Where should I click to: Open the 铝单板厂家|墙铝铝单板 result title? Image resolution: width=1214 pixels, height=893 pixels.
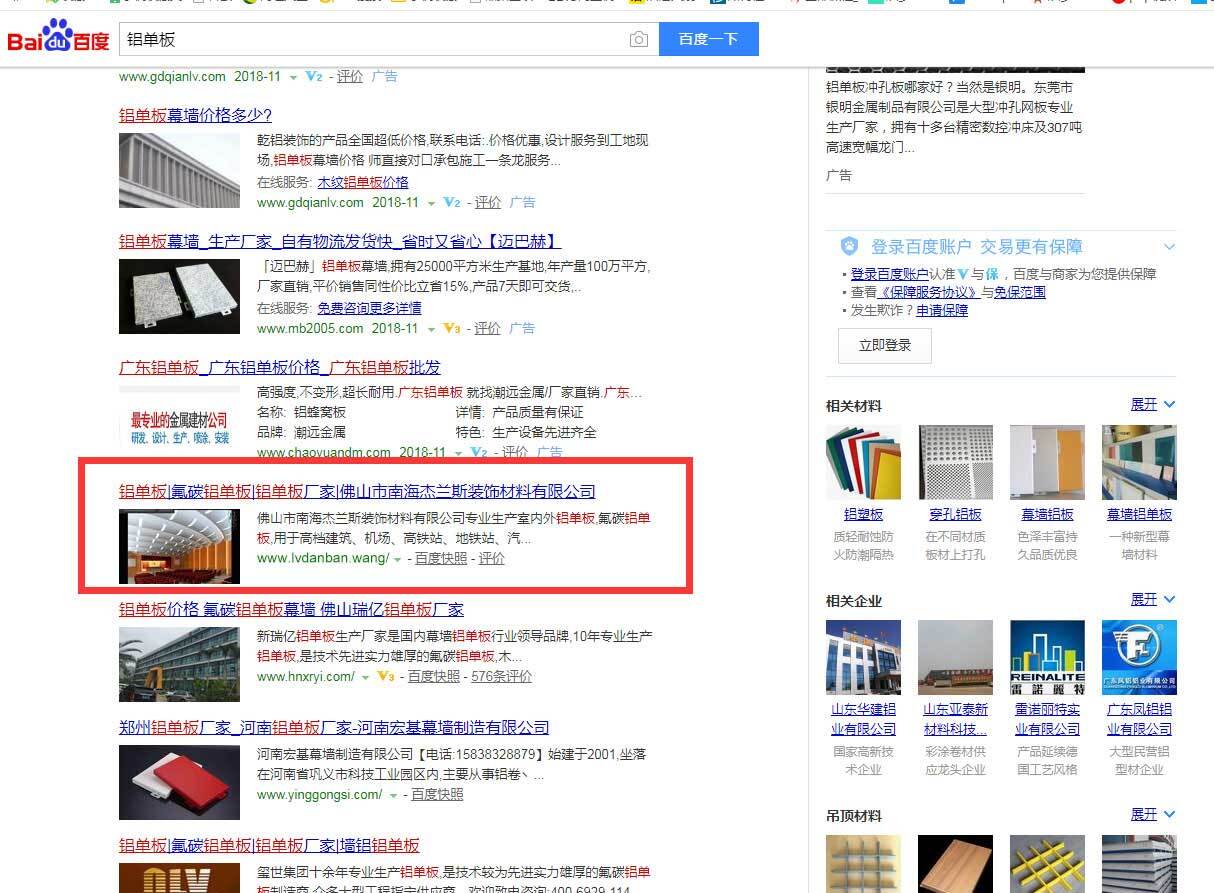(x=269, y=845)
